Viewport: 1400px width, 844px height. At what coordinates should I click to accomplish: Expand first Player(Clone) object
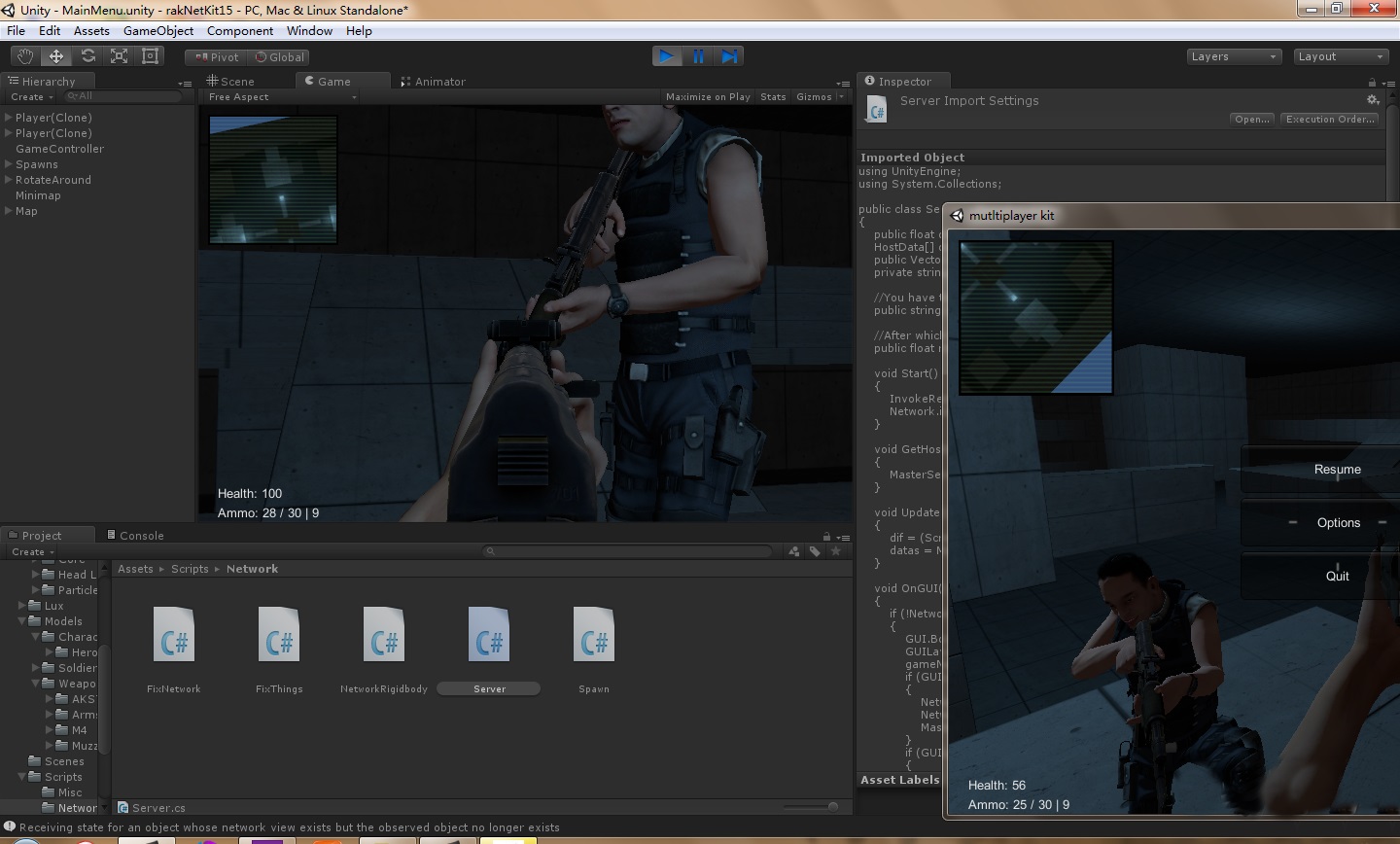[x=8, y=118]
